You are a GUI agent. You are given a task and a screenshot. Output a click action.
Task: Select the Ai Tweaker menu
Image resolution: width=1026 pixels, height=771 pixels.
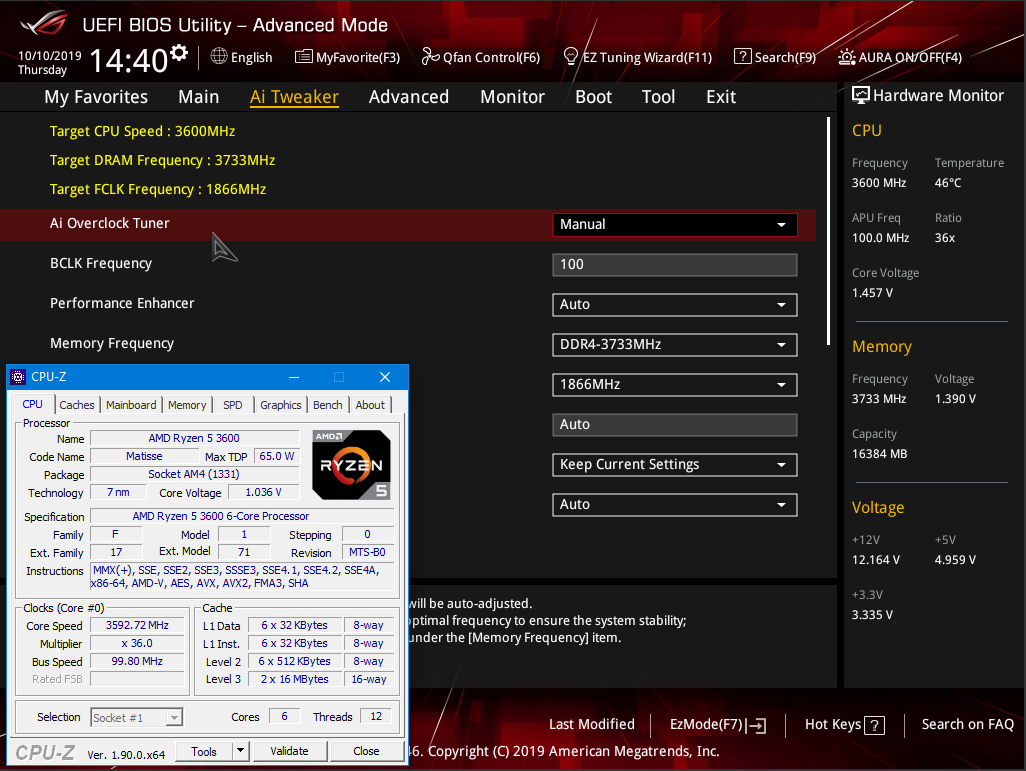coord(294,97)
